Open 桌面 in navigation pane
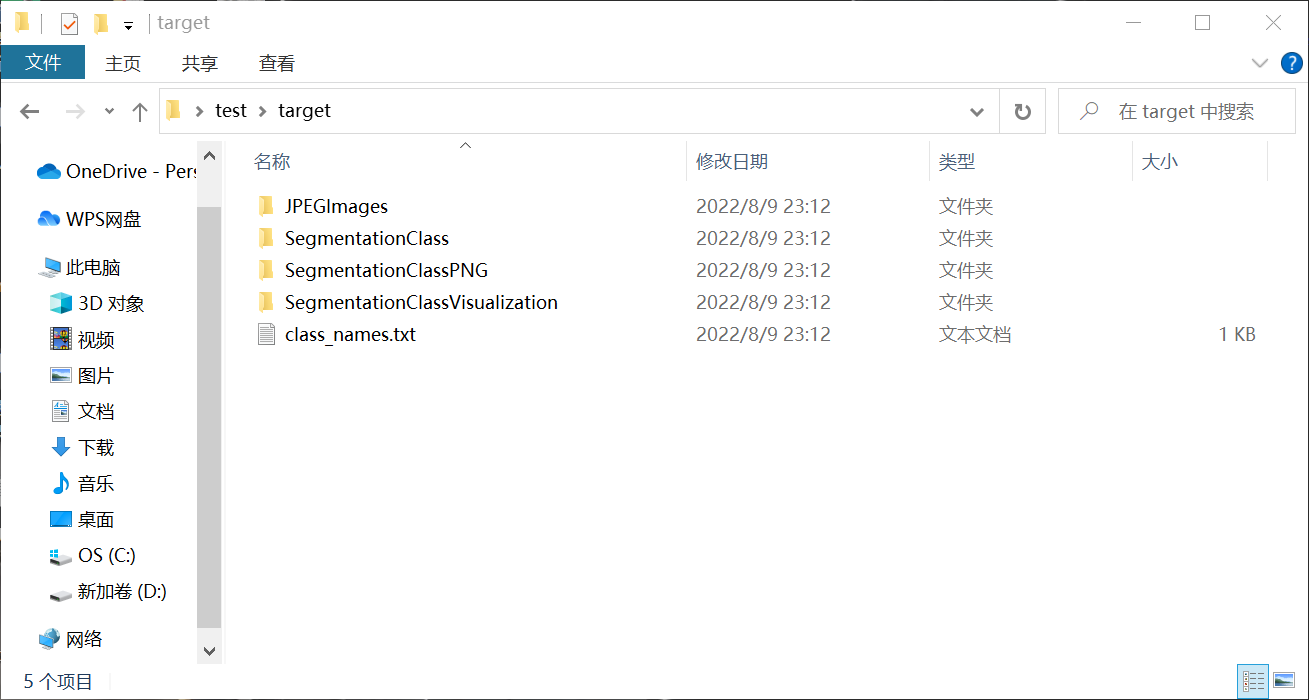Screen dimensions: 1309x700 [82, 519]
